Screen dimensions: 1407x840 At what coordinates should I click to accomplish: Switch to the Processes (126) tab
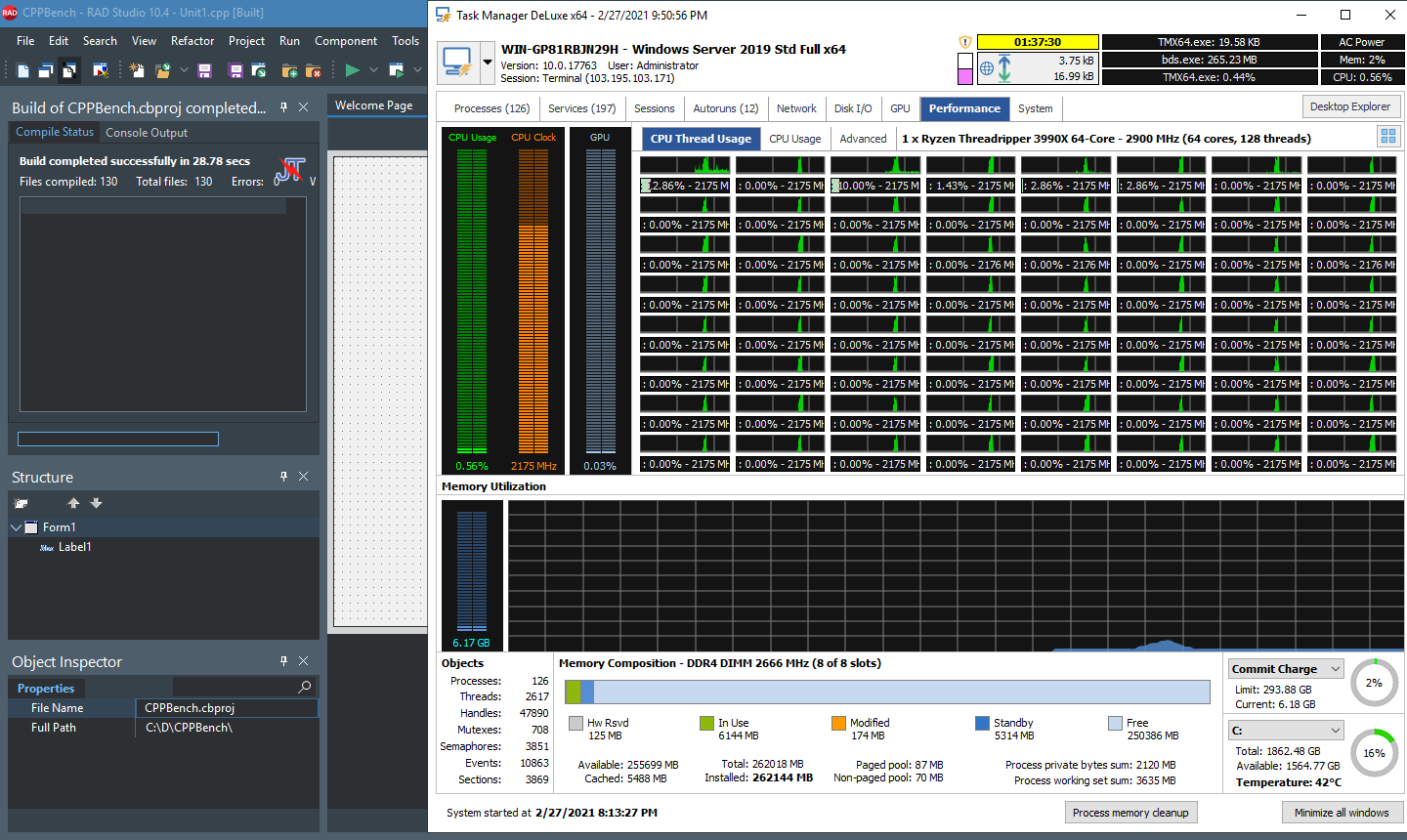coord(491,108)
